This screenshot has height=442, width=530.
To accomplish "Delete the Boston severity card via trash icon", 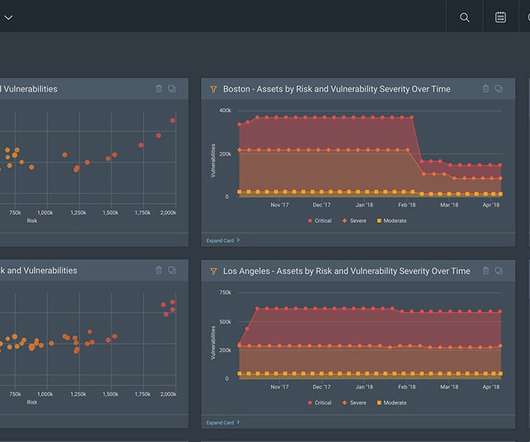I will [486, 89].
